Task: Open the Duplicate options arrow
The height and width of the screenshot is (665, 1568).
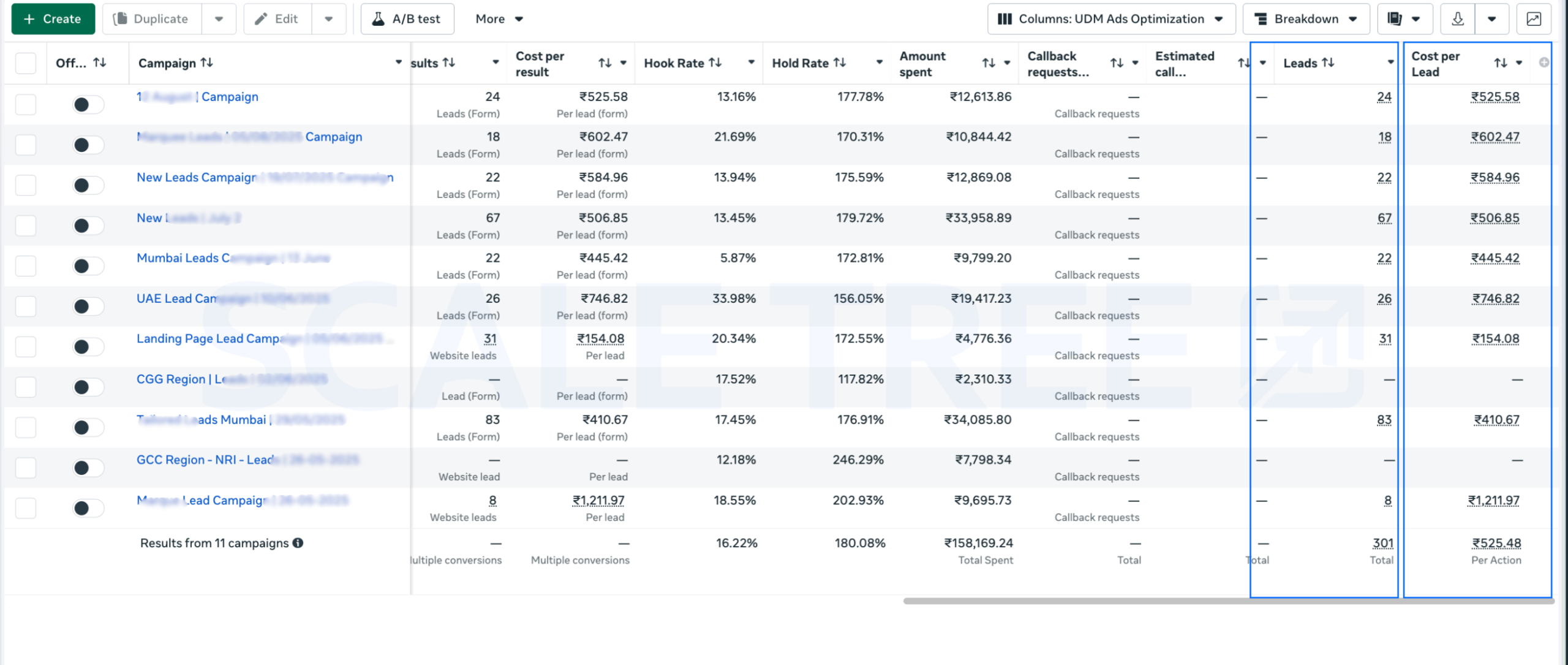Action: (219, 19)
